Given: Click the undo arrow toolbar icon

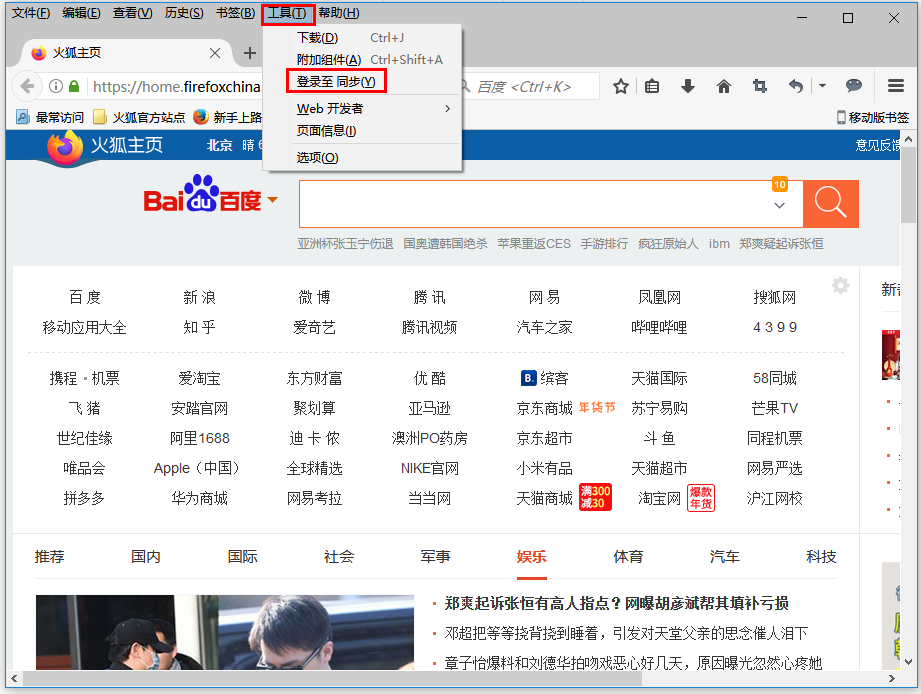Looking at the screenshot, I should 796,87.
